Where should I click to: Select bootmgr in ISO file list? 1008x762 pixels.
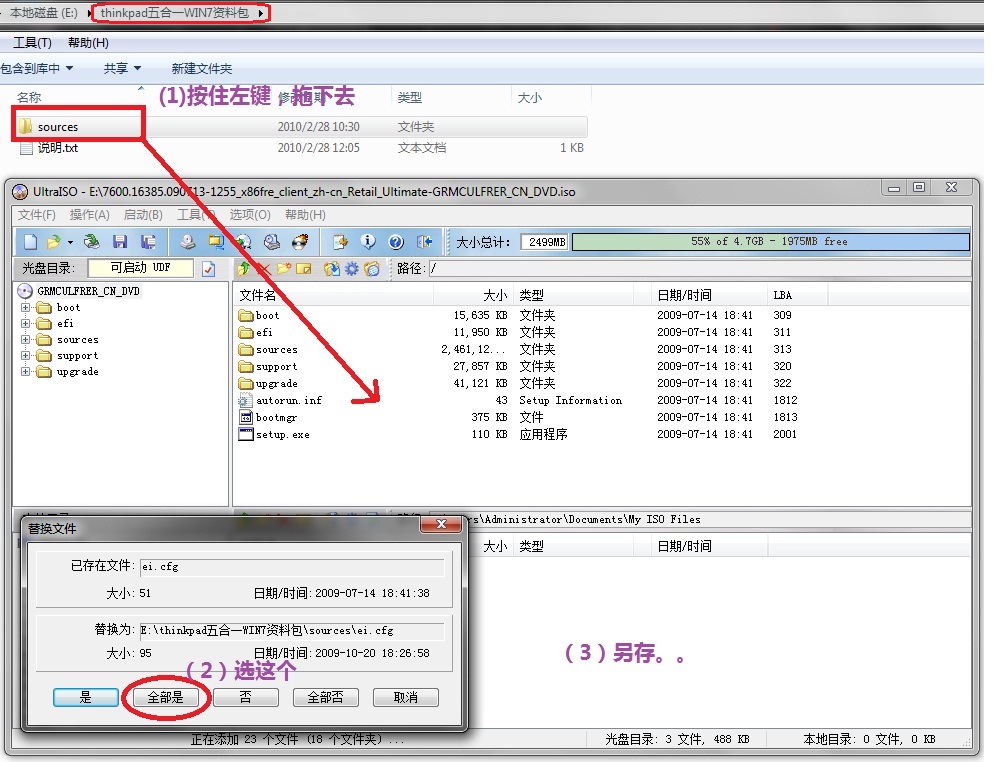tap(268, 417)
